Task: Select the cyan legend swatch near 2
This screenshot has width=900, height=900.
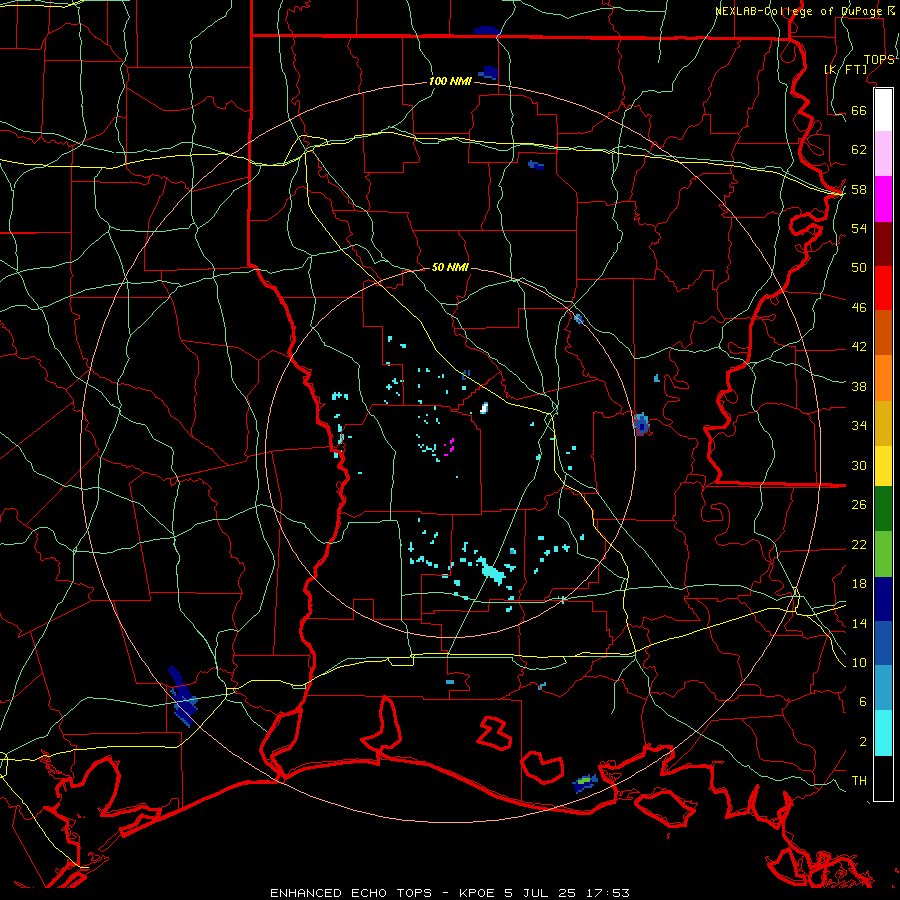Action: pos(883,733)
